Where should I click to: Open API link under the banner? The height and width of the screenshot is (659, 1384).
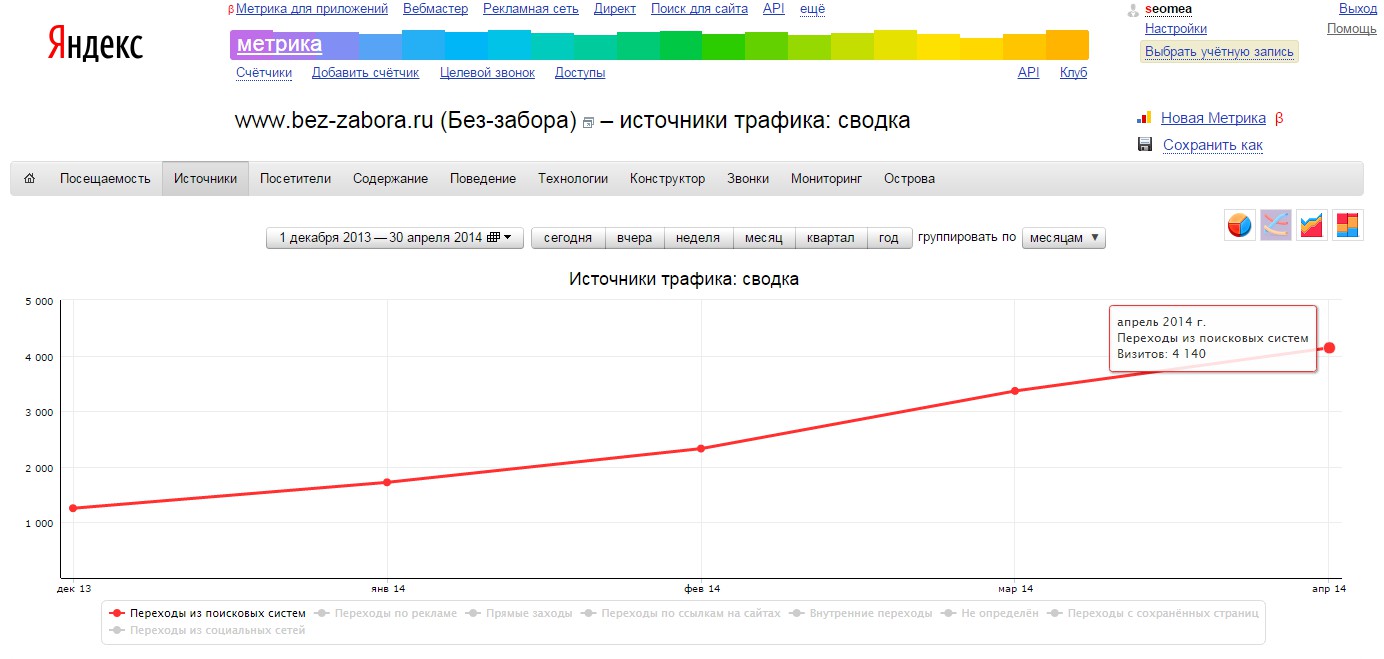(1029, 73)
